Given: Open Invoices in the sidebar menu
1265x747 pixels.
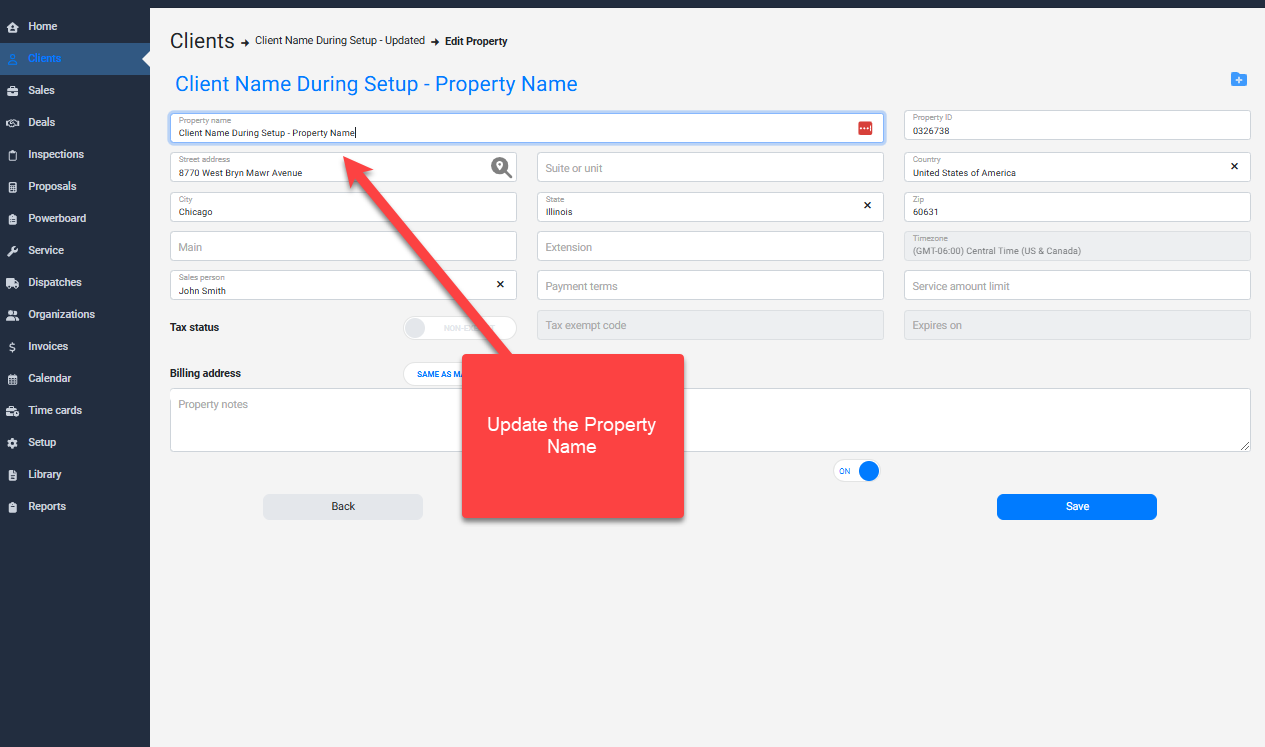Looking at the screenshot, I should (x=48, y=346).
